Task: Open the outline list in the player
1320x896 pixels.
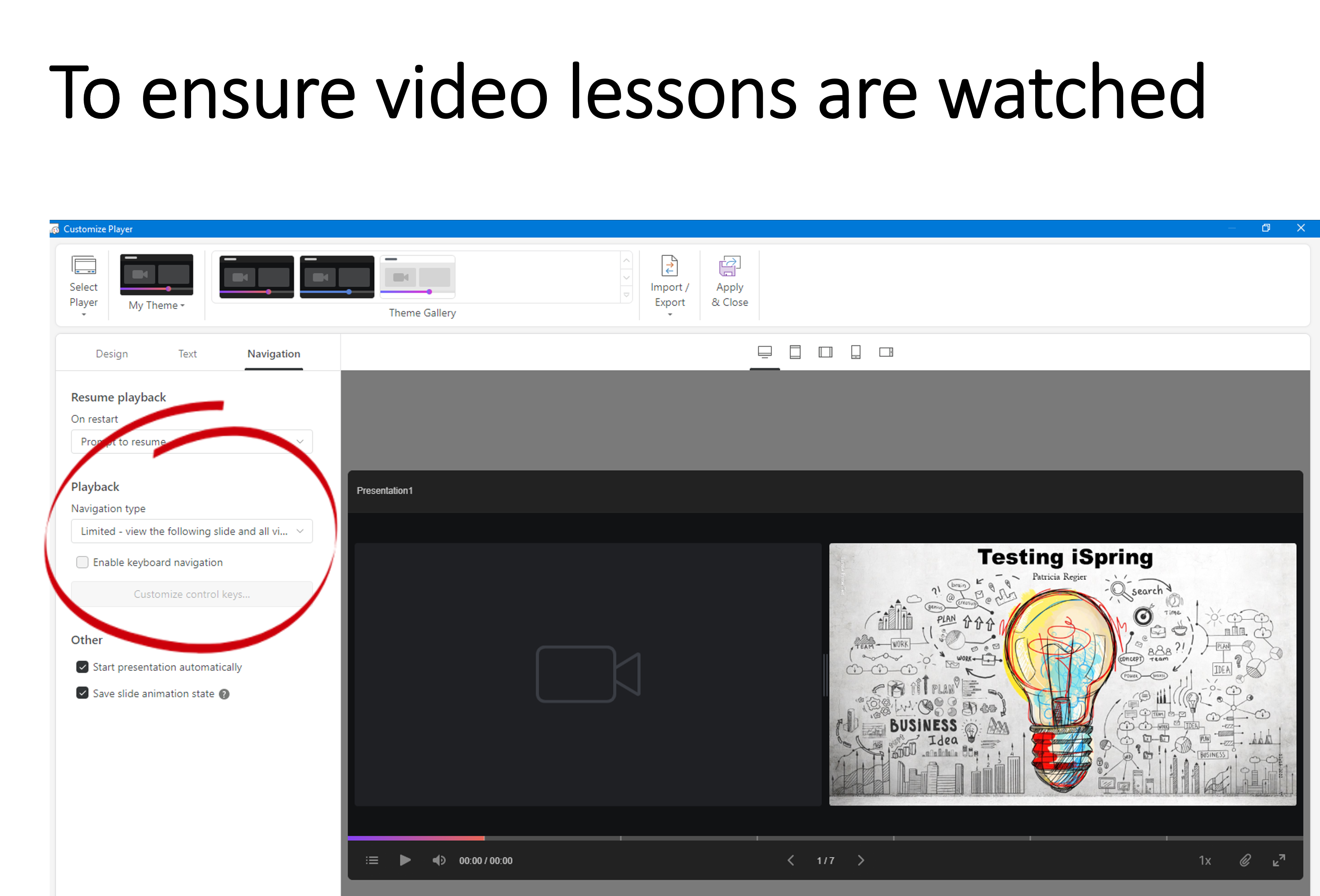Action: pyautogui.click(x=372, y=860)
